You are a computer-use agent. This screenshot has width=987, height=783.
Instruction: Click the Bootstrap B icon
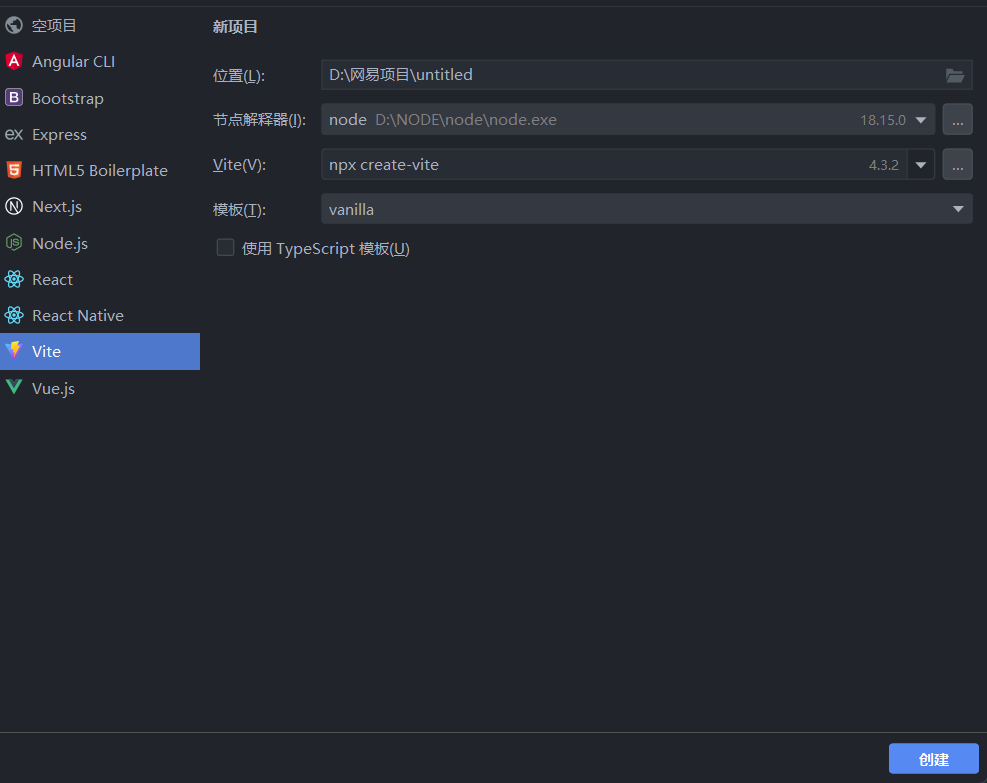[x=14, y=98]
